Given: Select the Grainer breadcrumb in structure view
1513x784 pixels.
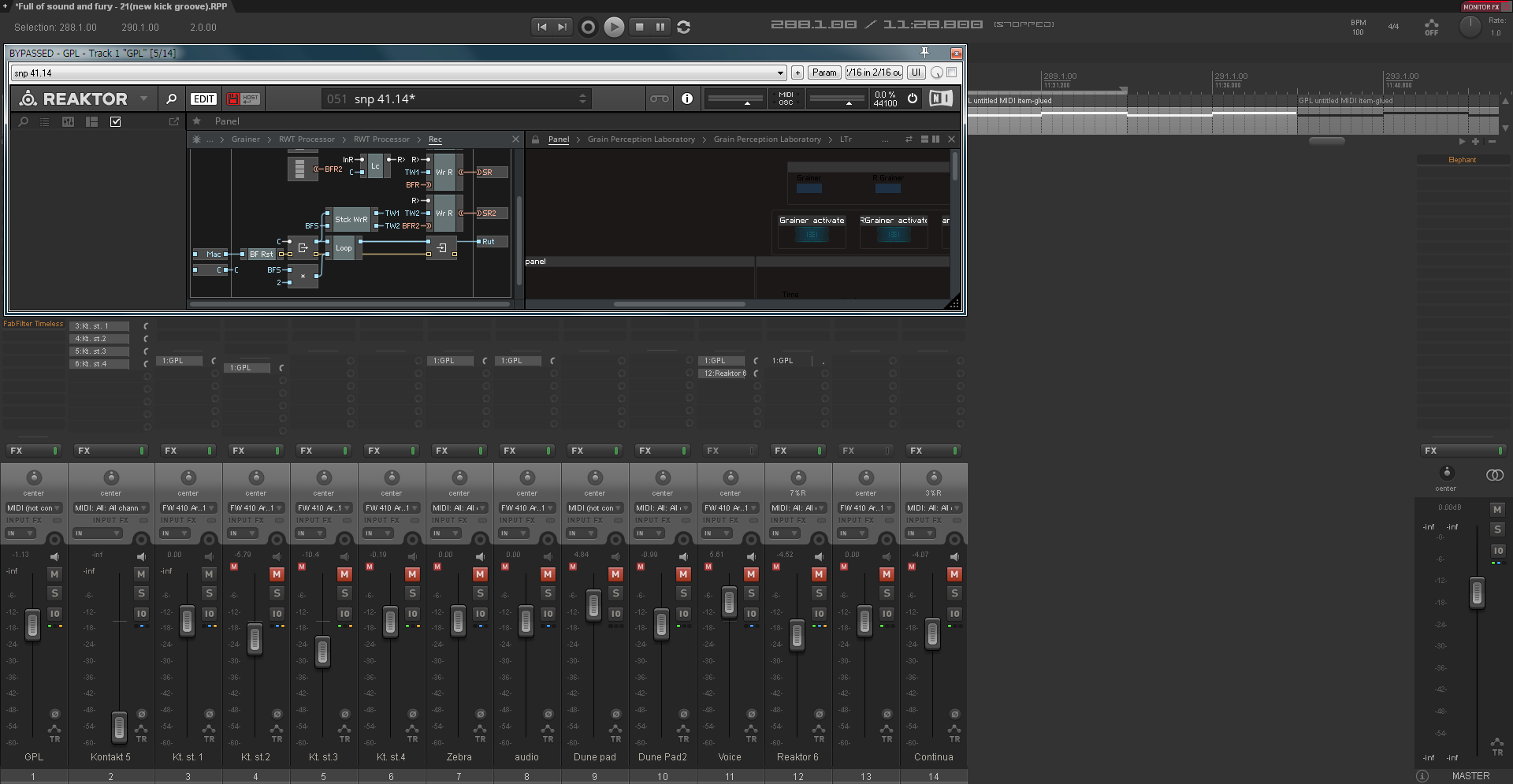Looking at the screenshot, I should click(245, 139).
